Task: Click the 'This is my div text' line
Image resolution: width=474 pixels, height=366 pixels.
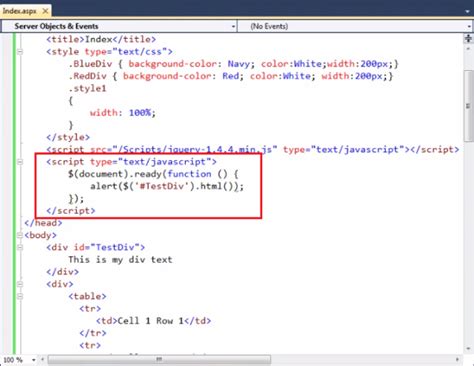Action: (x=120, y=260)
